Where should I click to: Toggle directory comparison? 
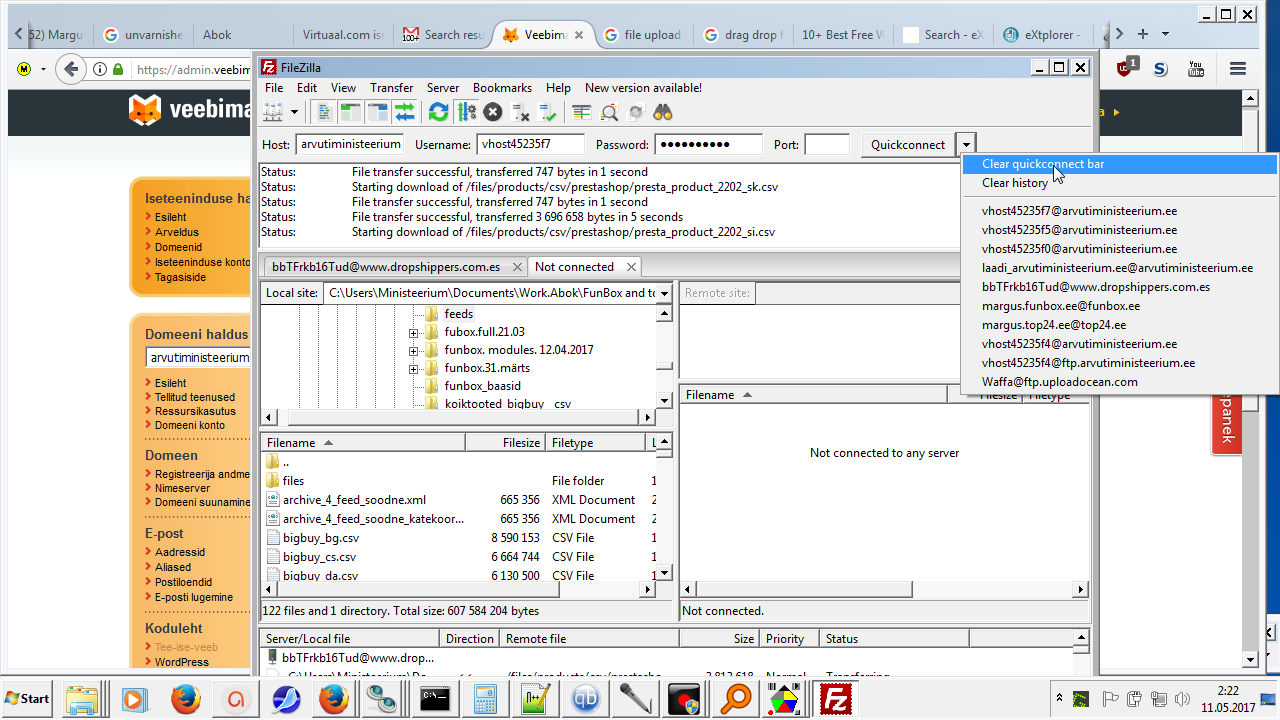tap(609, 112)
